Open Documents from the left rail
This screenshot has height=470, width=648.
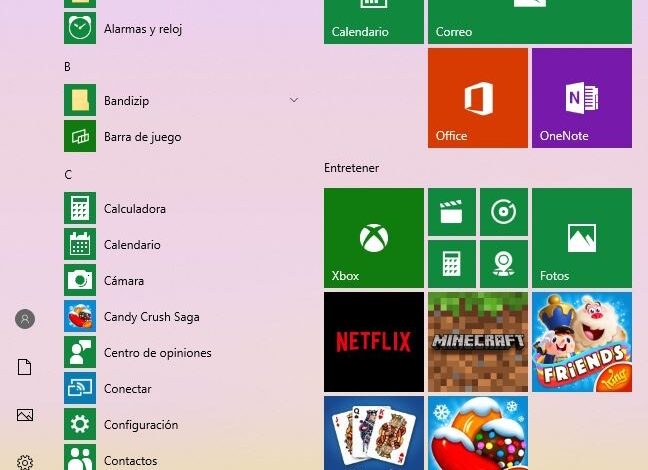pos(24,367)
